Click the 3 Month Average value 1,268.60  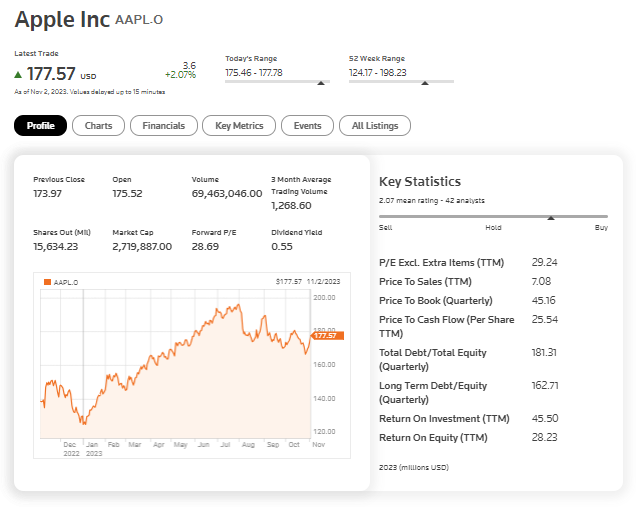pyautogui.click(x=291, y=206)
